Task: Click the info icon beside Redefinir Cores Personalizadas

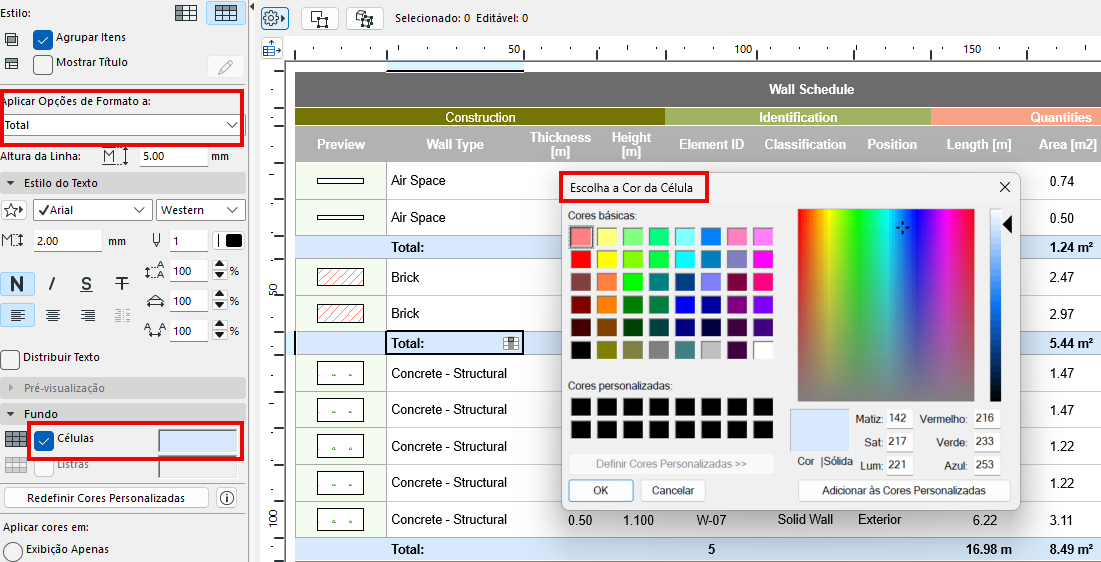Action: point(227,498)
